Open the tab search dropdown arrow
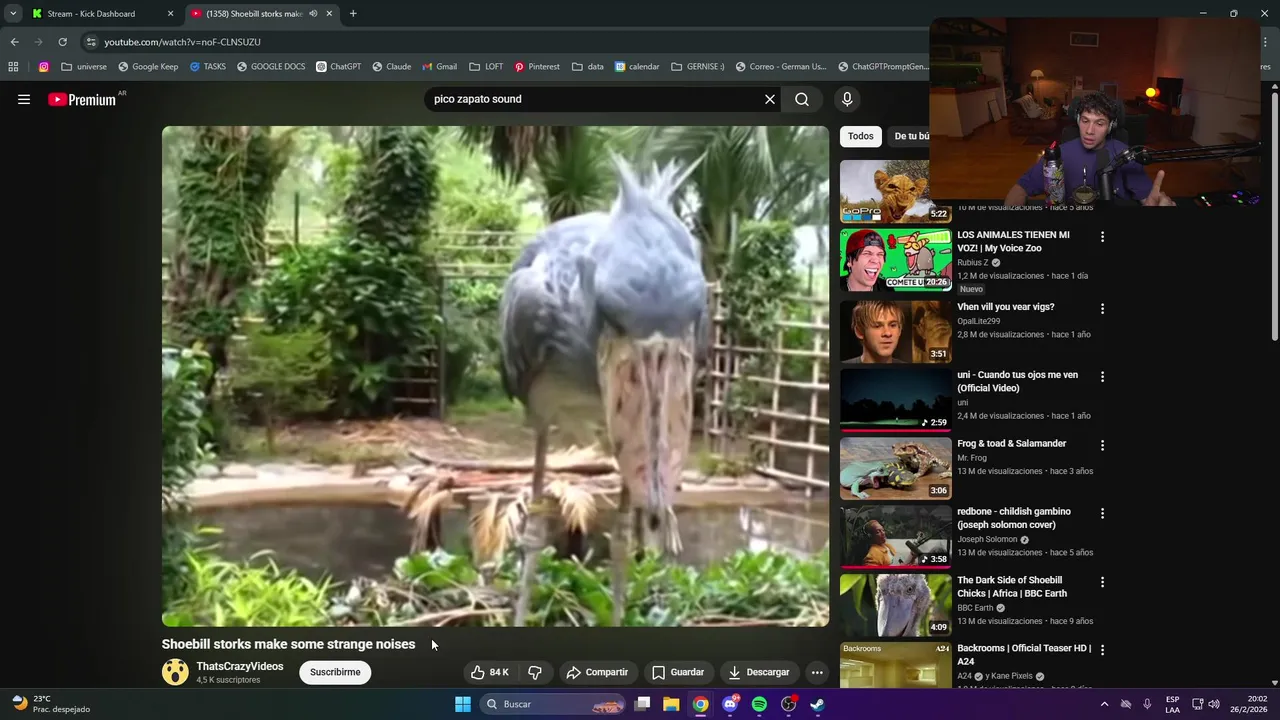 click(13, 14)
